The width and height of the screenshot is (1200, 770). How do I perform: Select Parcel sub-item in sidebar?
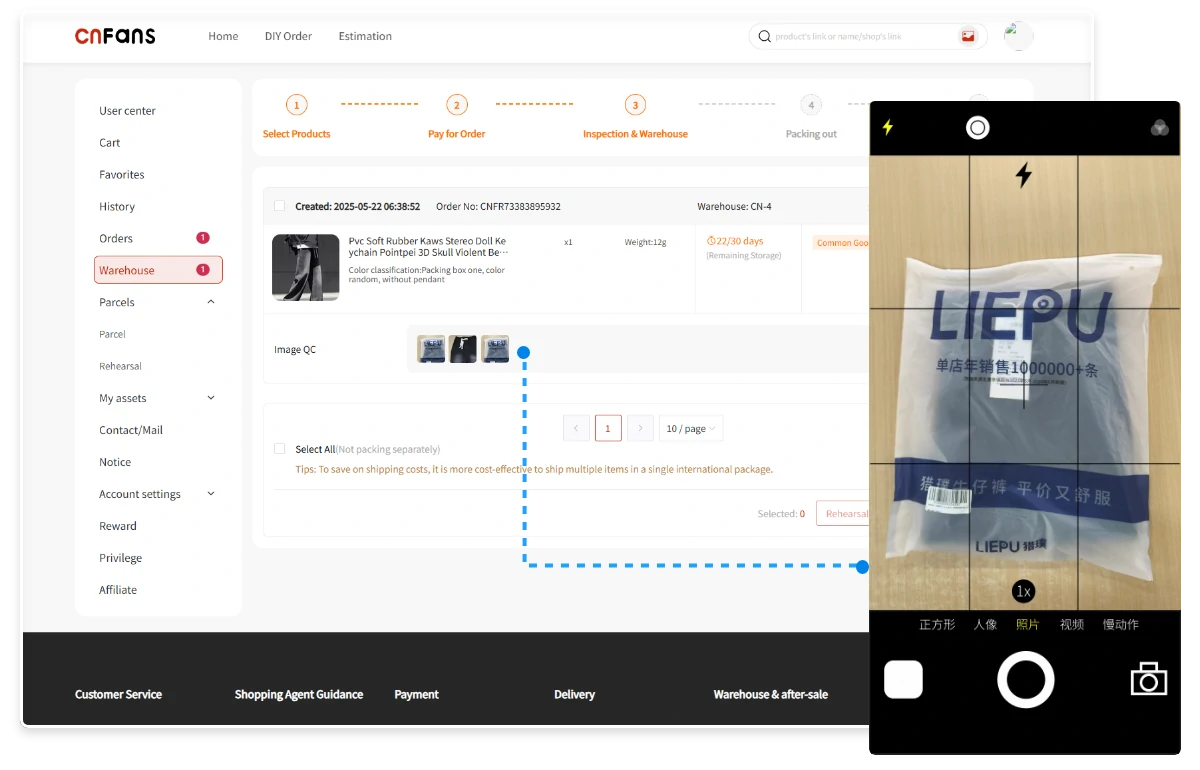click(x=112, y=334)
